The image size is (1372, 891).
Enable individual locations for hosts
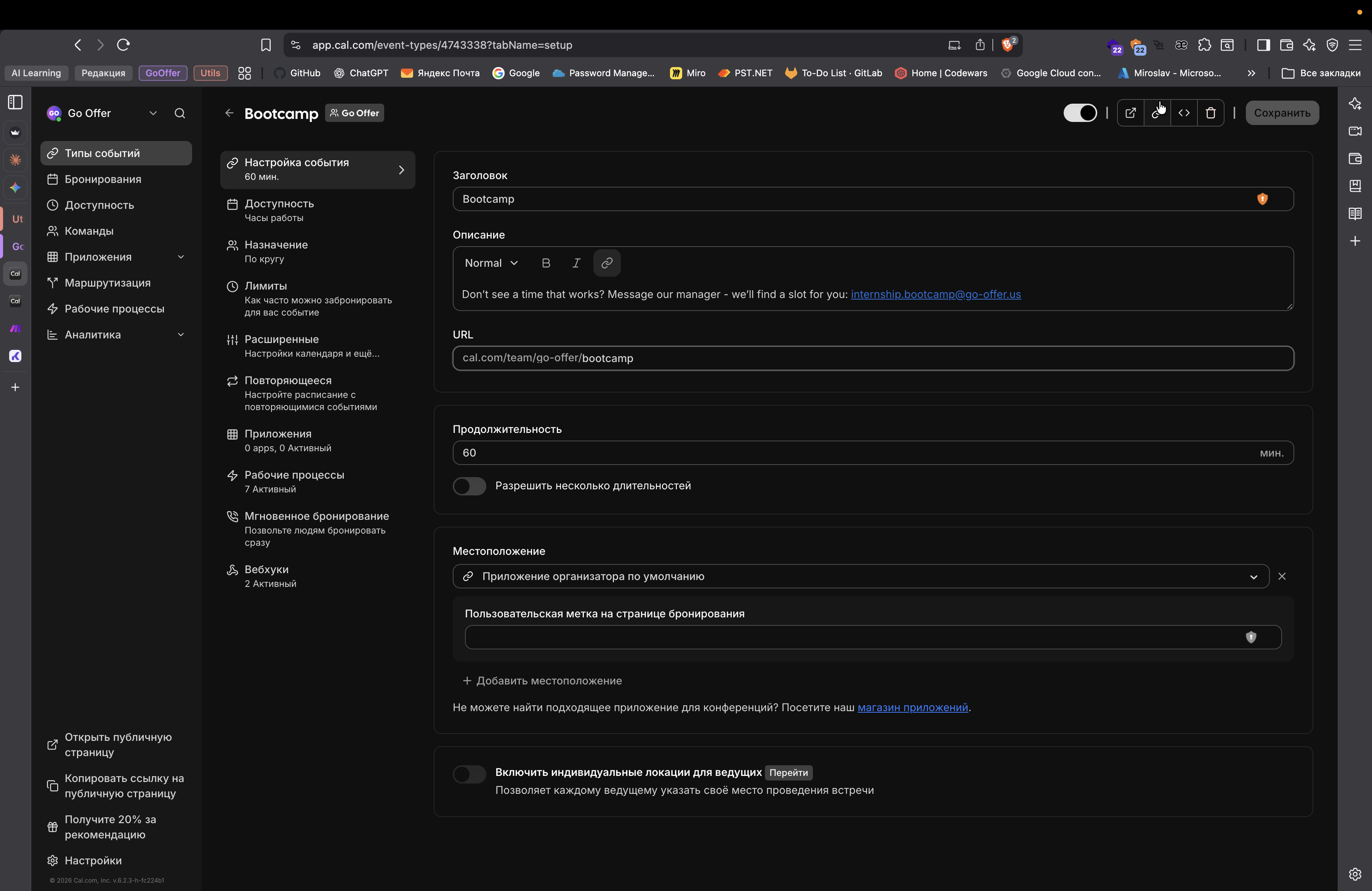tap(469, 774)
